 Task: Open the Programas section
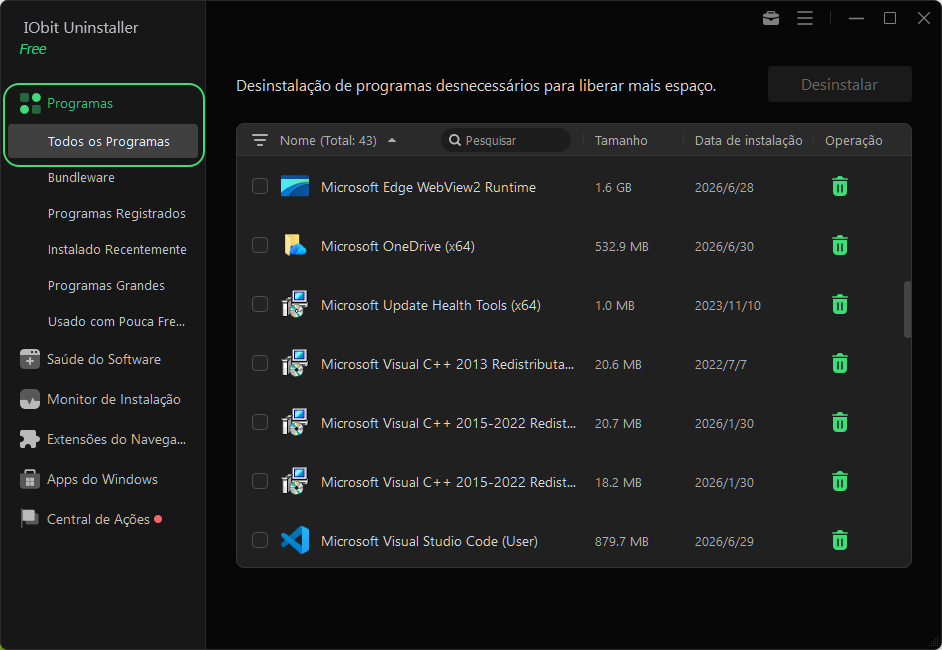[x=80, y=103]
